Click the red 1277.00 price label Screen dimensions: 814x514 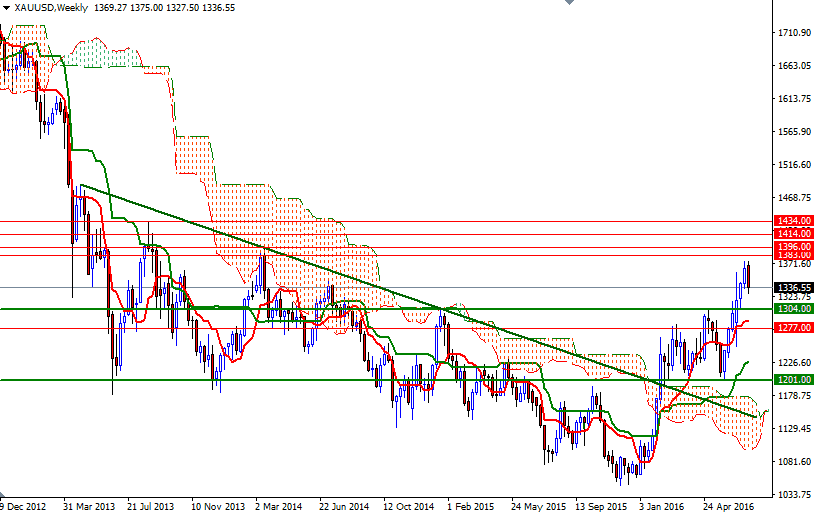tap(793, 328)
